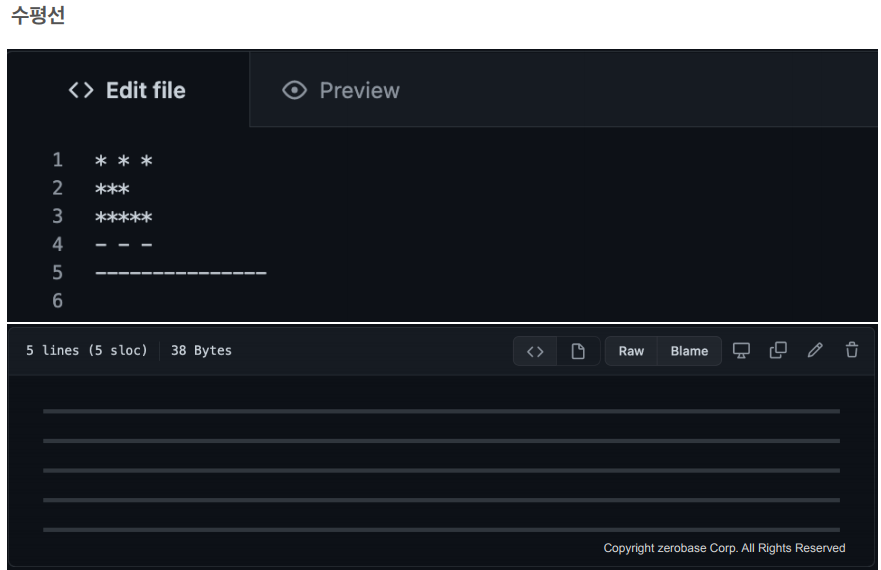The image size is (881, 570).
Task: Copy raw contents icon
Action: point(778,350)
